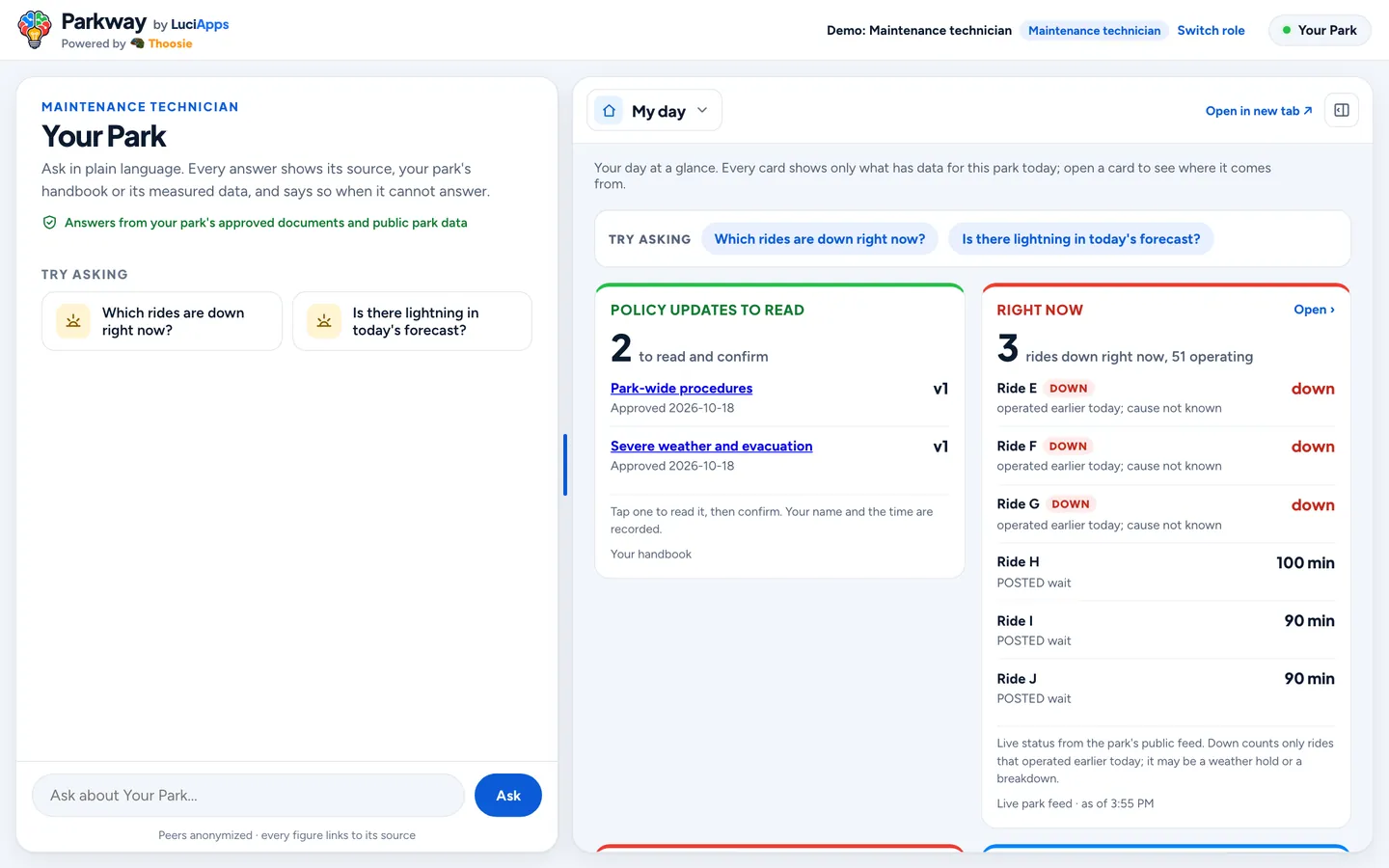
Task: Open Severe weather and evacuation policy
Action: click(711, 446)
